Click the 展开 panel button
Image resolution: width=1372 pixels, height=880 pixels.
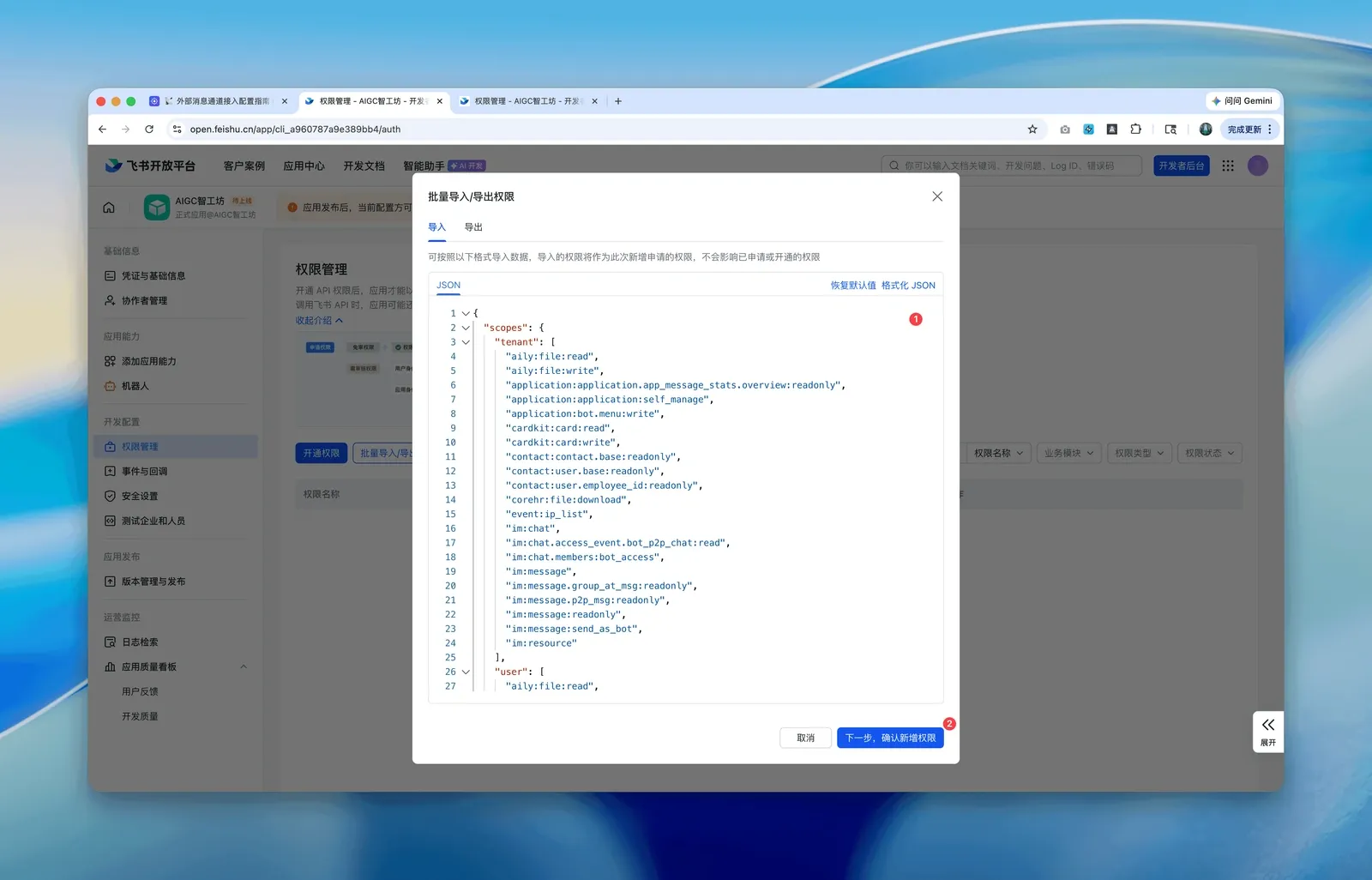(1268, 732)
